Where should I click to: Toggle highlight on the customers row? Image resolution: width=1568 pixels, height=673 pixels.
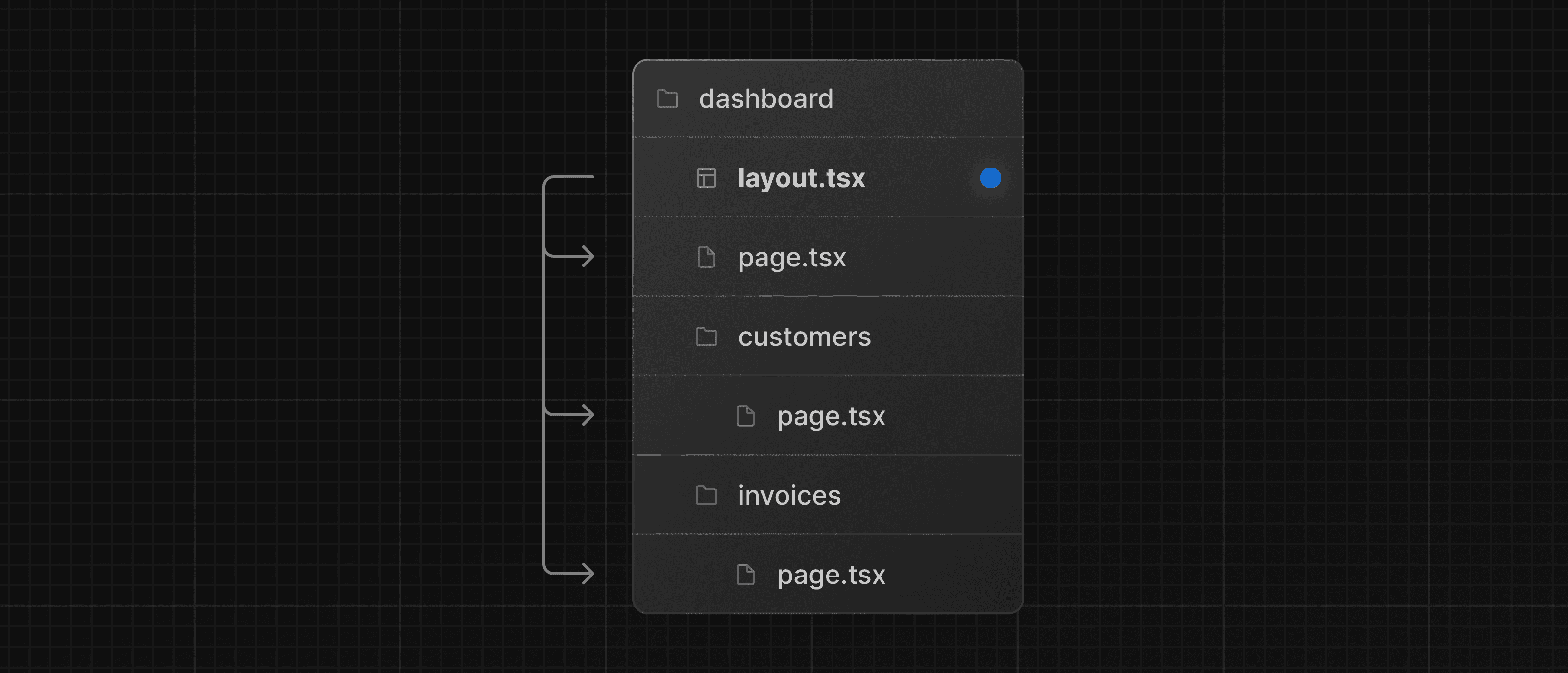(804, 336)
